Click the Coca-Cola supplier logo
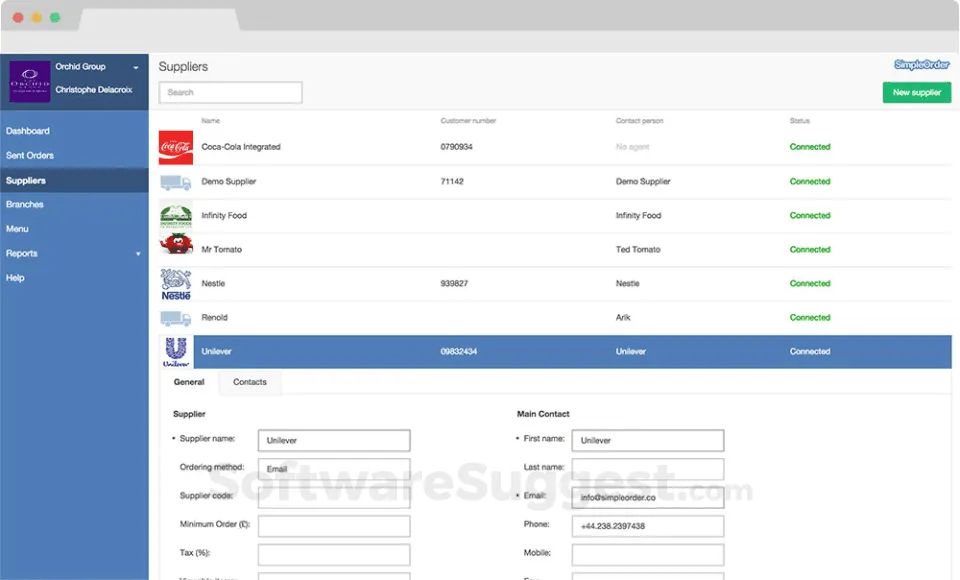 point(174,146)
